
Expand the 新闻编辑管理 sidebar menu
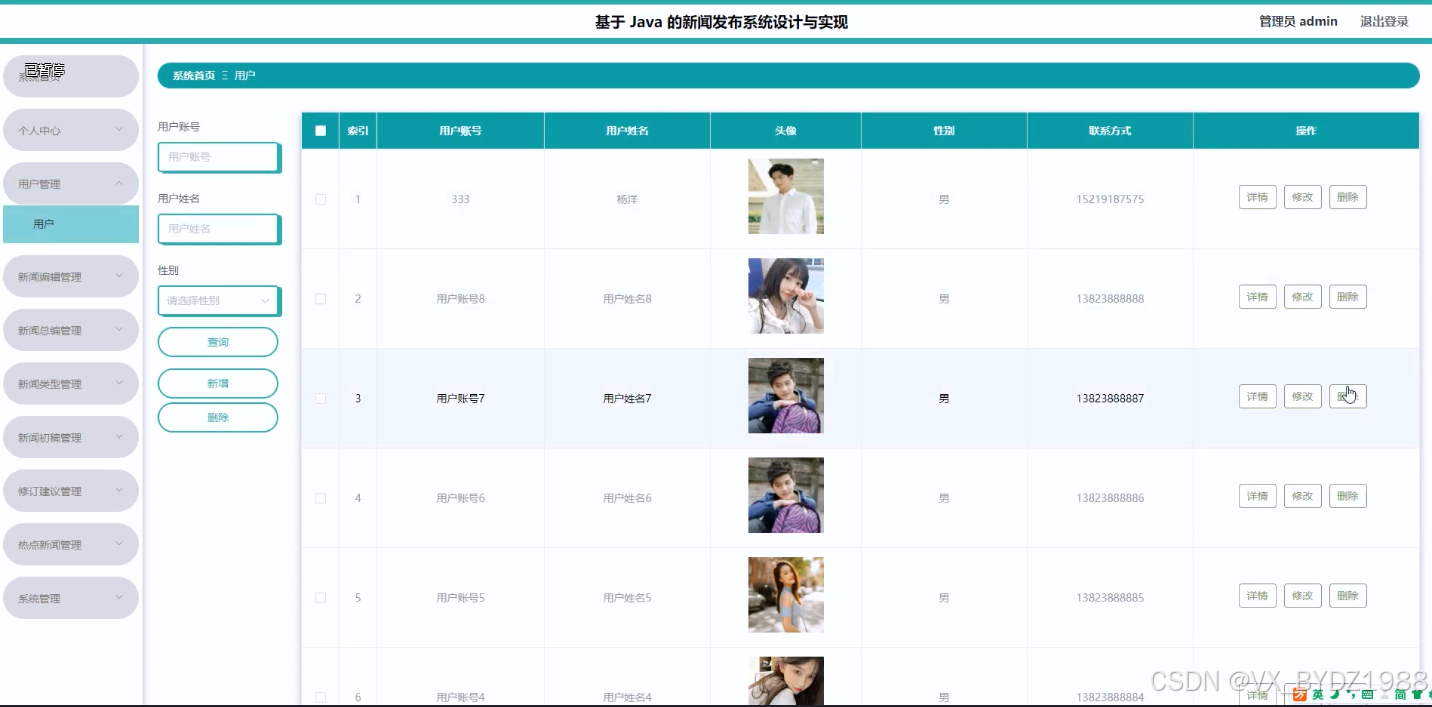(x=70, y=277)
